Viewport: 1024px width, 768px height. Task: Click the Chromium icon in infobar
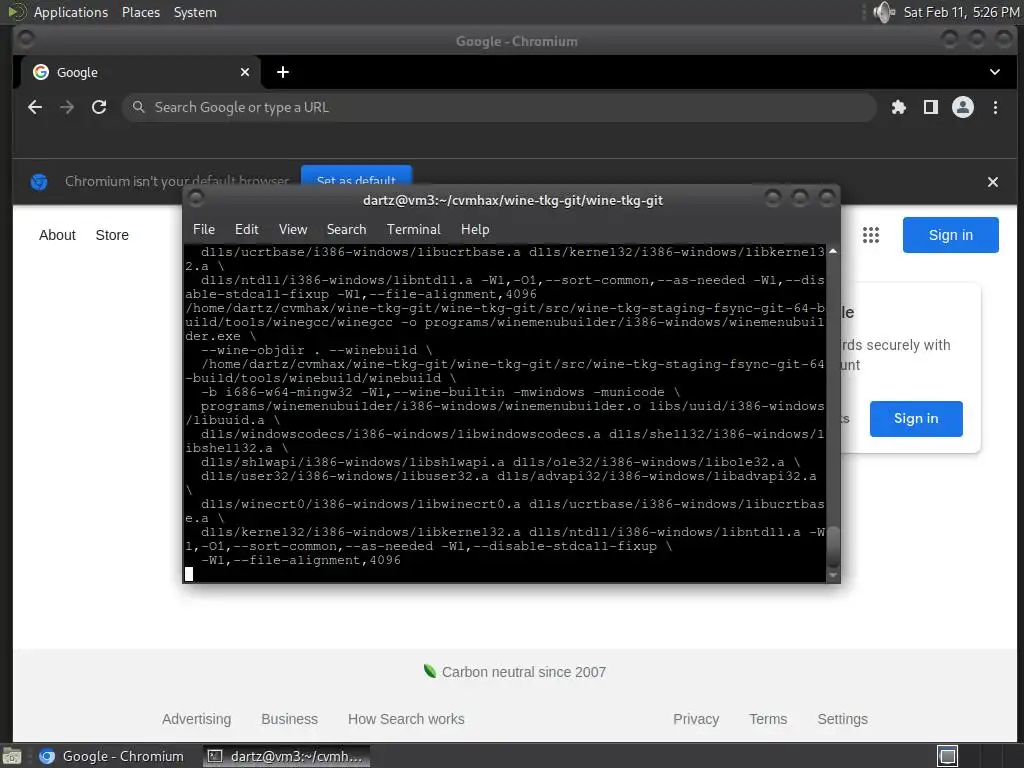39,182
